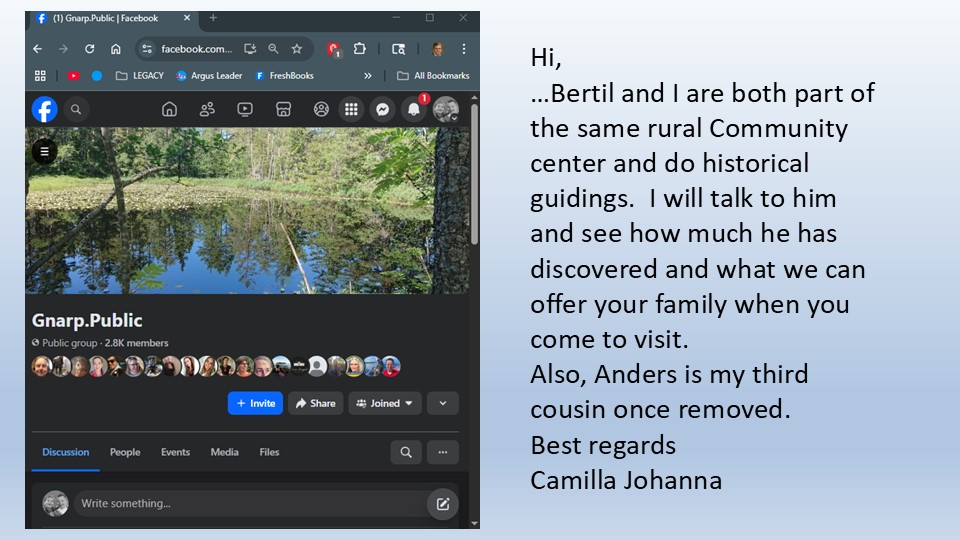Open the Argus Leader bookmark
Viewport: 960px width, 540px height.
pos(209,76)
